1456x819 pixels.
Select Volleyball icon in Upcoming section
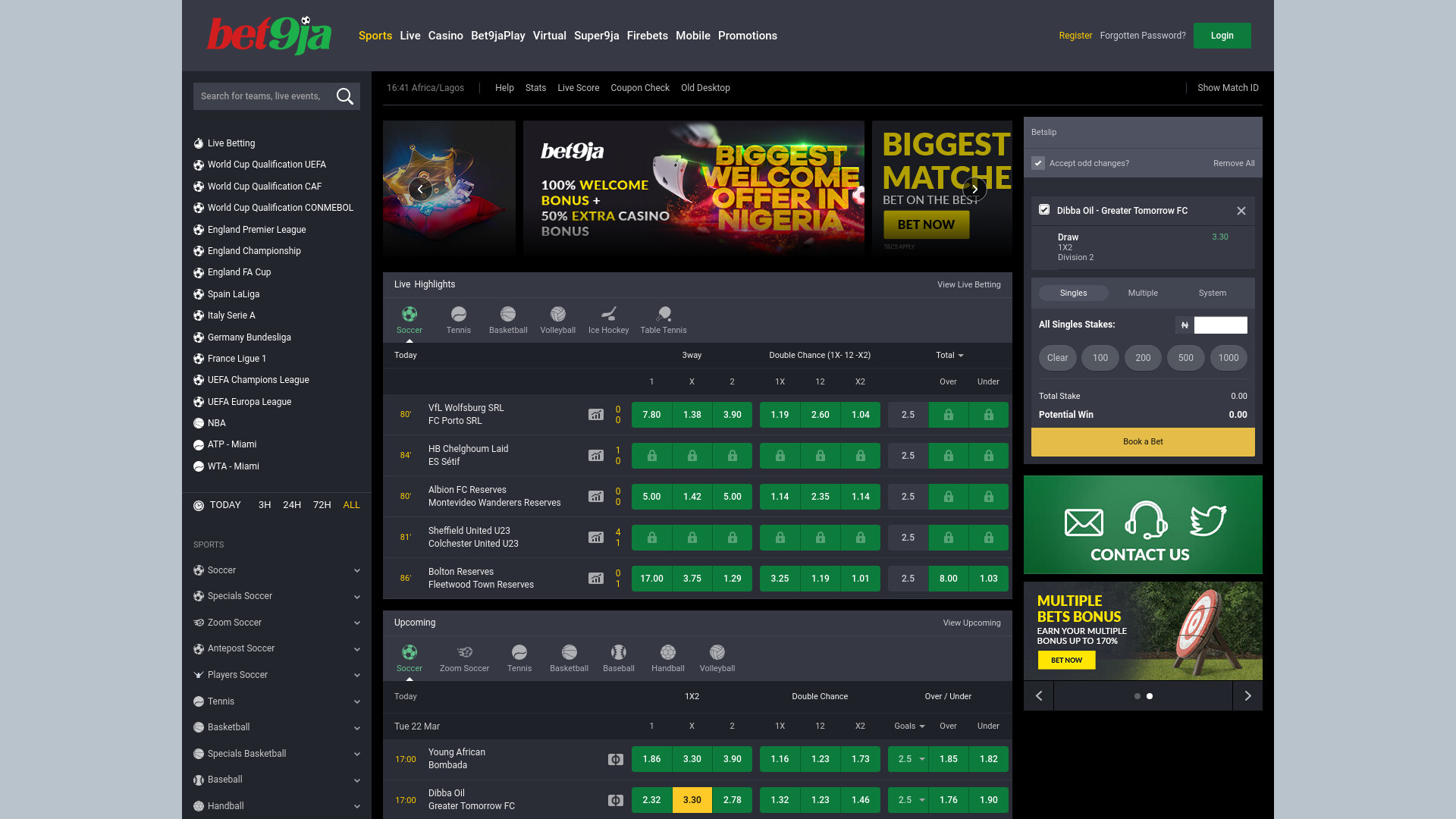[x=717, y=652]
